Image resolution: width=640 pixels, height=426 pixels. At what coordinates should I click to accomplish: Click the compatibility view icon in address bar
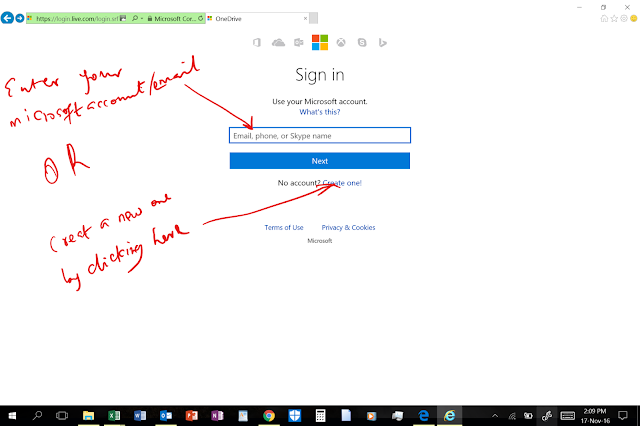click(123, 18)
